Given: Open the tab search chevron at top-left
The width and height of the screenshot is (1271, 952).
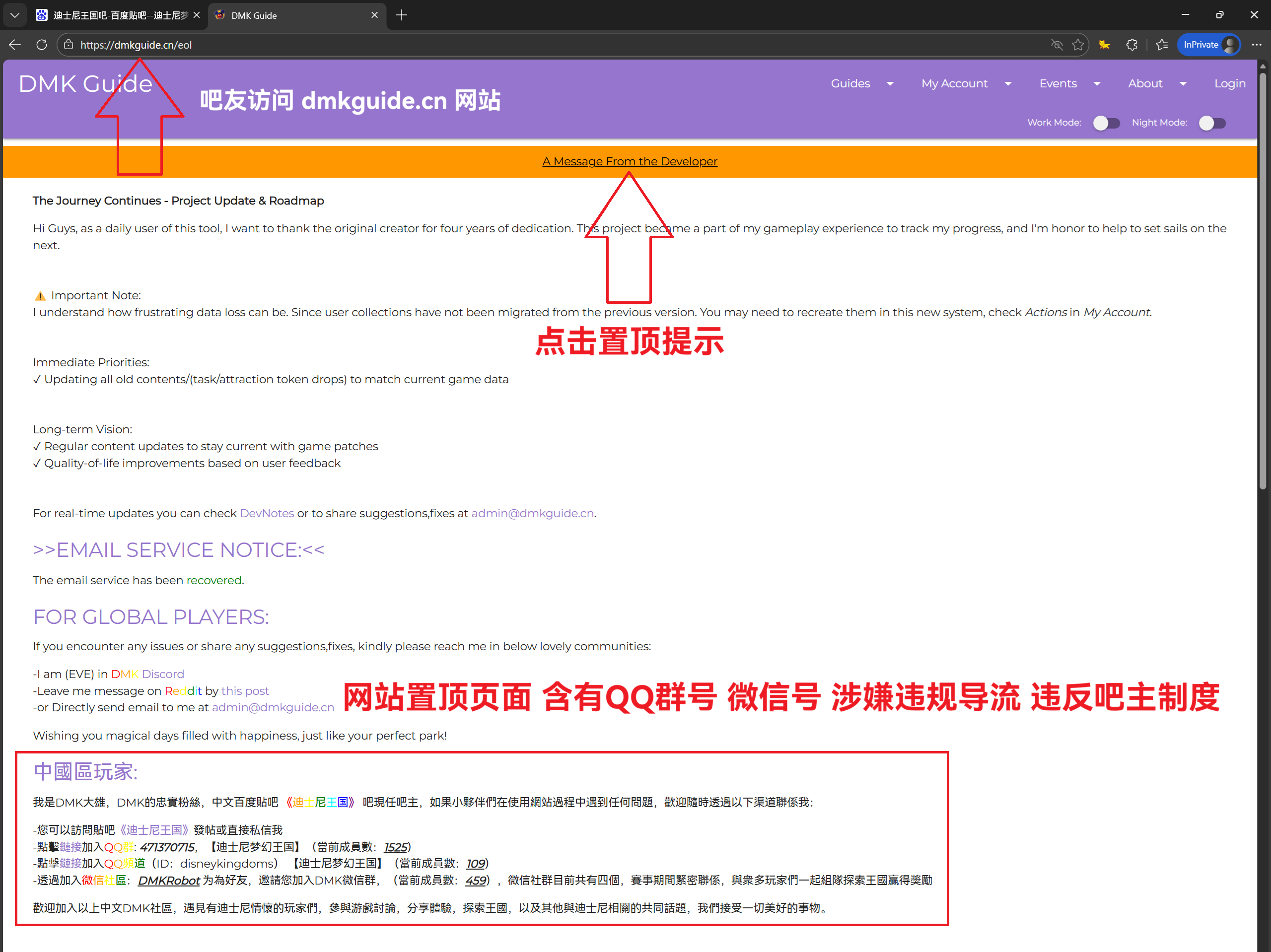Looking at the screenshot, I should pyautogui.click(x=15, y=15).
